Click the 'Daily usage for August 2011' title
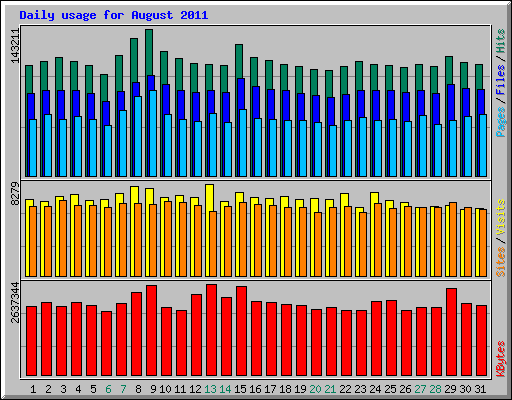512x400 pixels. tap(114, 15)
